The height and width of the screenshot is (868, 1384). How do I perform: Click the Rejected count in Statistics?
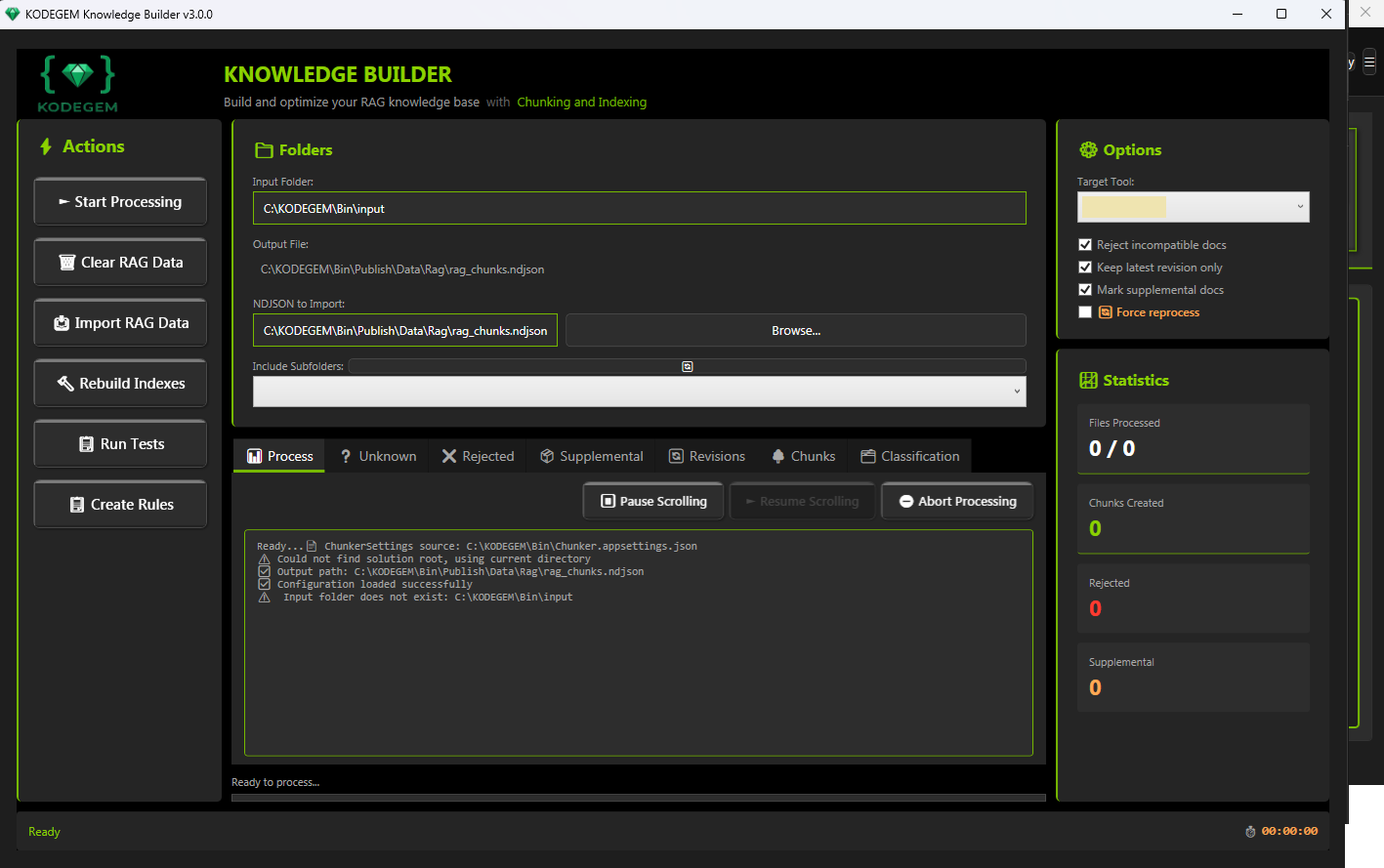[1096, 608]
